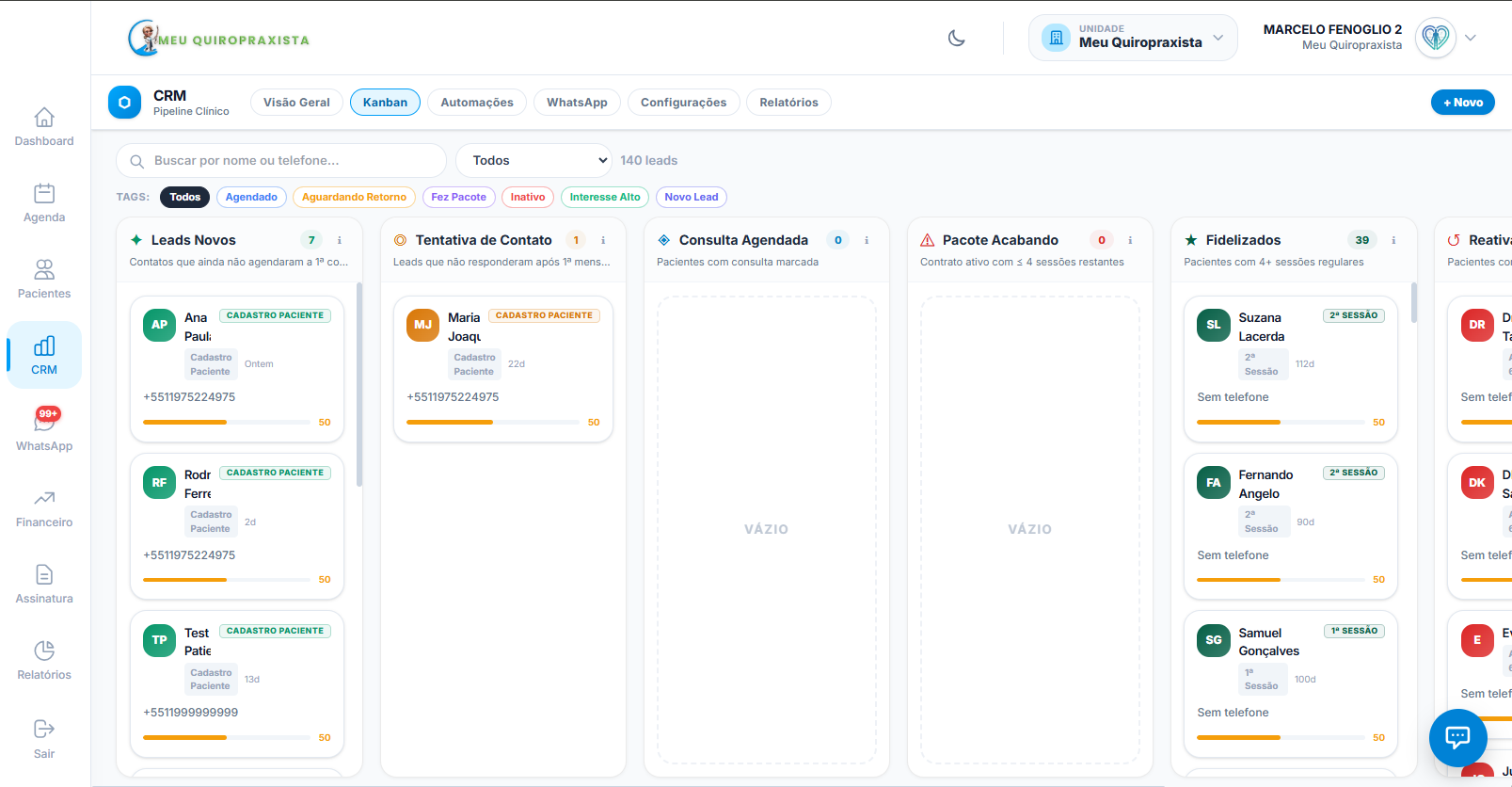This screenshot has height=787, width=1512.
Task: Filter by Fez Pacote tag
Action: 459,197
